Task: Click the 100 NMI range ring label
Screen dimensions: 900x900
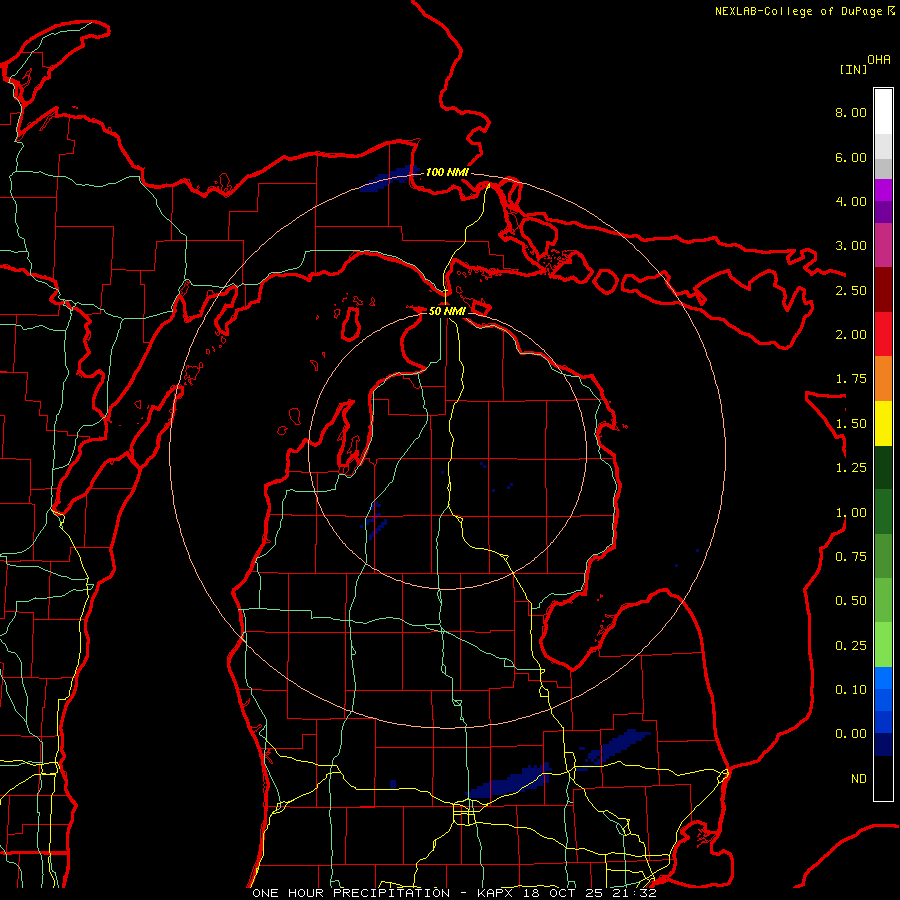Action: pyautogui.click(x=447, y=172)
